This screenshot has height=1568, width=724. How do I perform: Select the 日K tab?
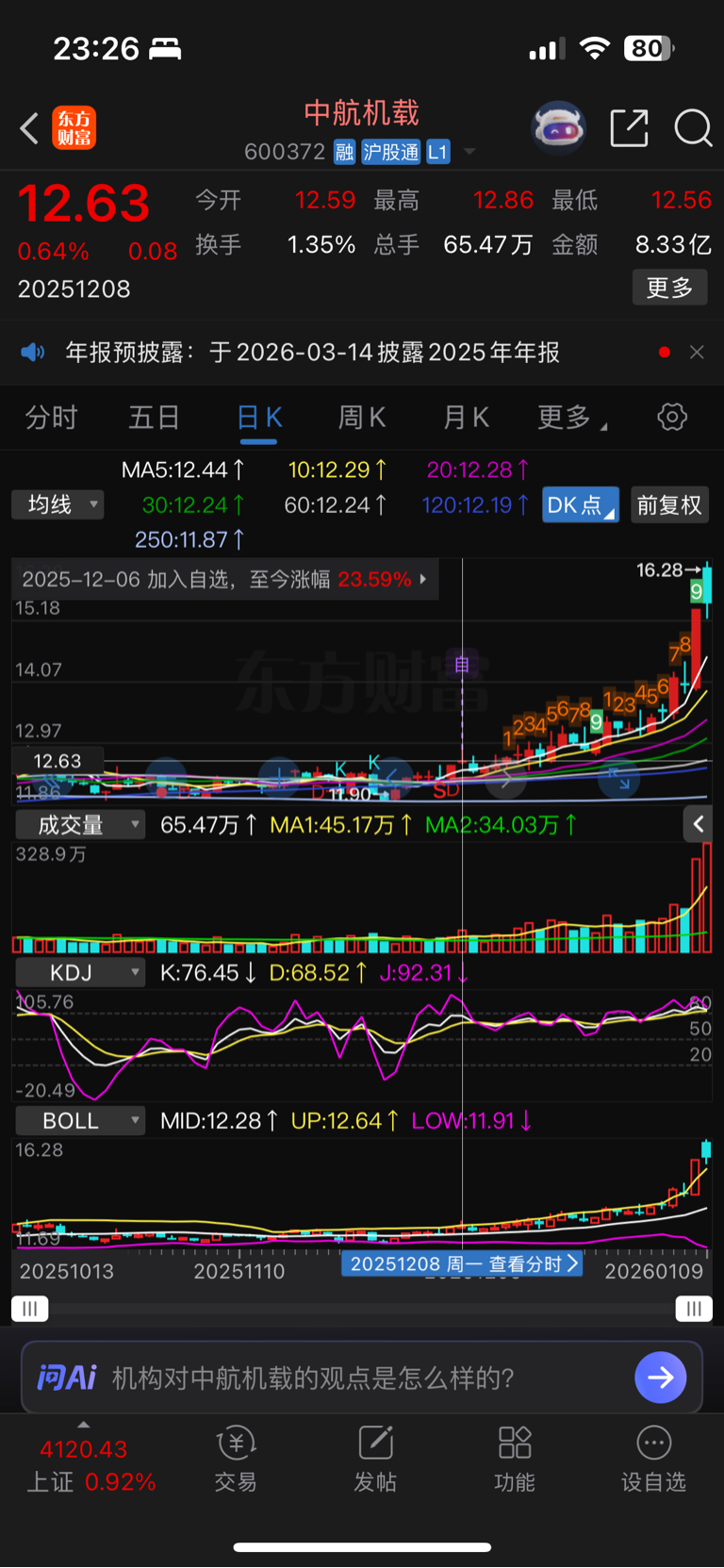pos(258,418)
